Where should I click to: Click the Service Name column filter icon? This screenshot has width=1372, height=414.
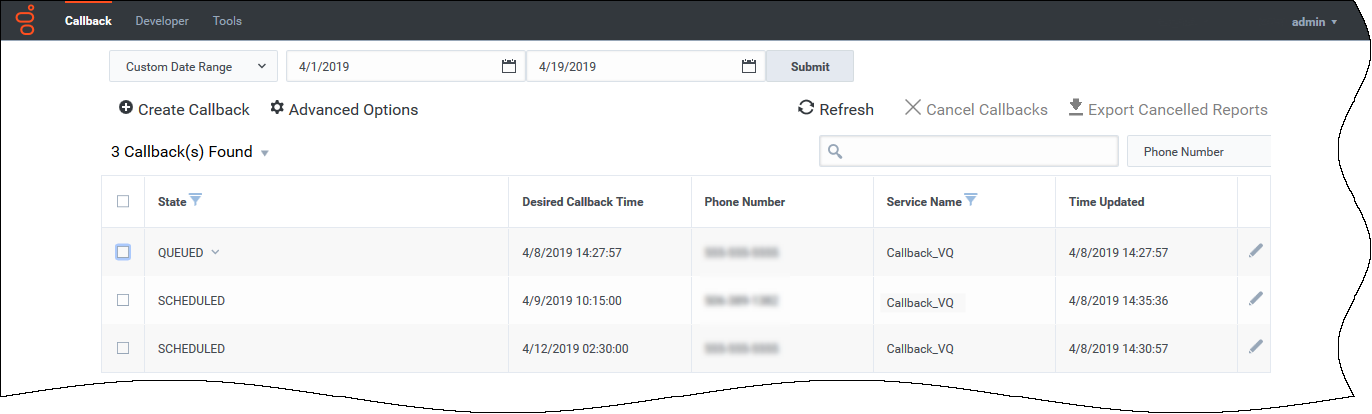[970, 201]
